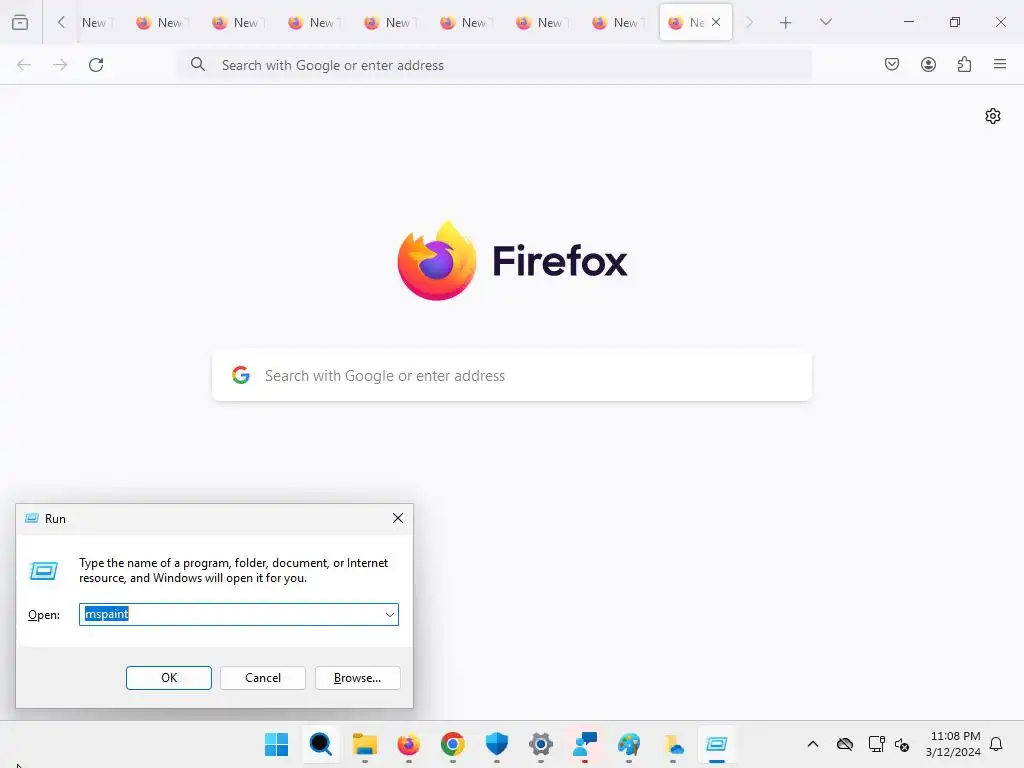The image size is (1024, 768).
Task: Close the Run dialog
Action: tap(398, 519)
